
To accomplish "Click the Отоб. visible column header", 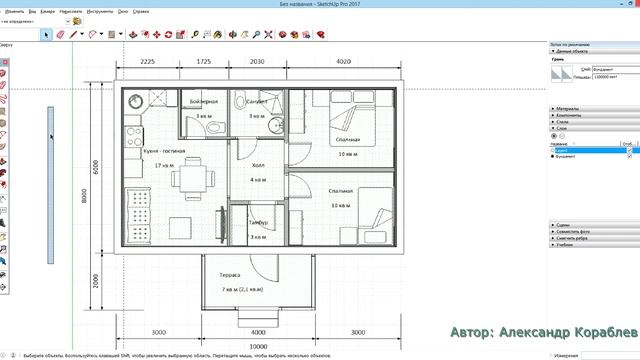I will pyautogui.click(x=628, y=144).
